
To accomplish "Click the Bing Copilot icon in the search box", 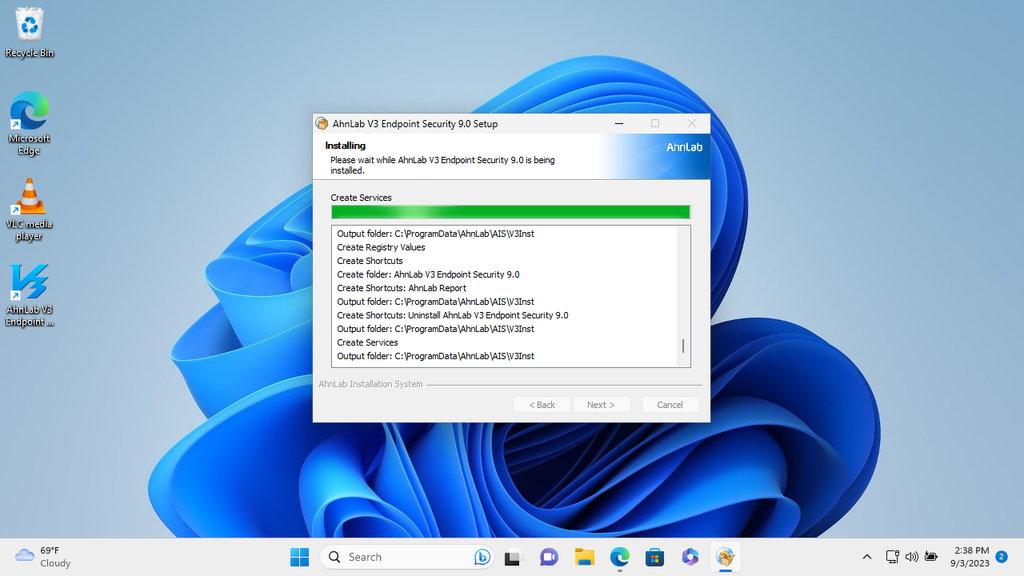I will [482, 556].
